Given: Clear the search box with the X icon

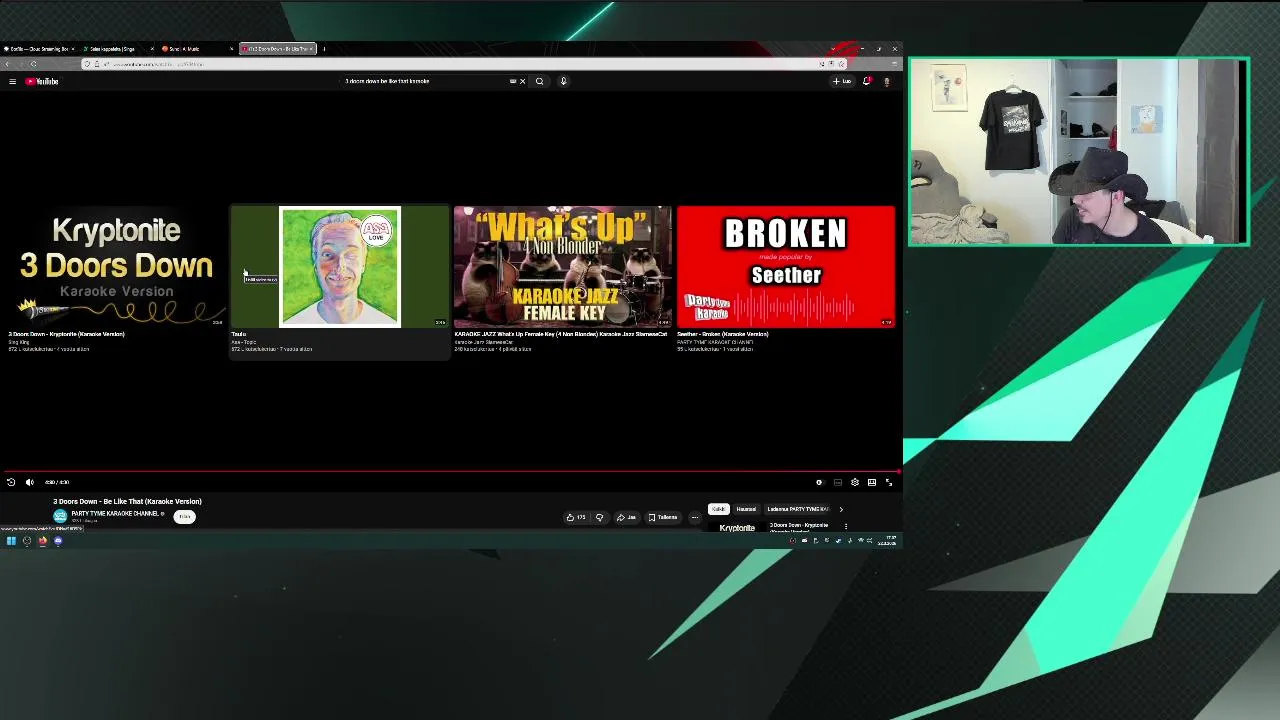Looking at the screenshot, I should pos(522,81).
